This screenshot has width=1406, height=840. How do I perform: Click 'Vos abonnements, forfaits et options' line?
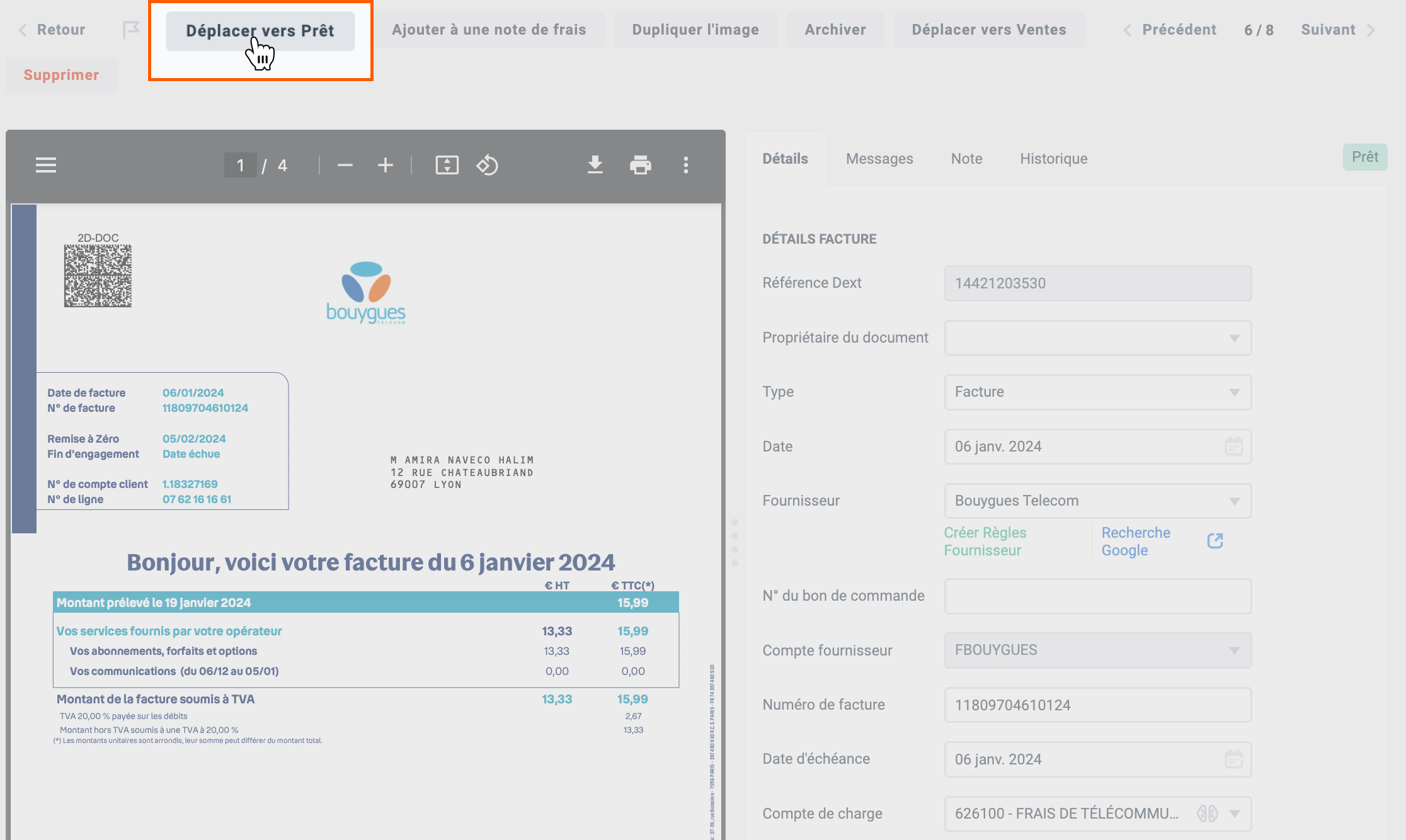click(x=163, y=651)
